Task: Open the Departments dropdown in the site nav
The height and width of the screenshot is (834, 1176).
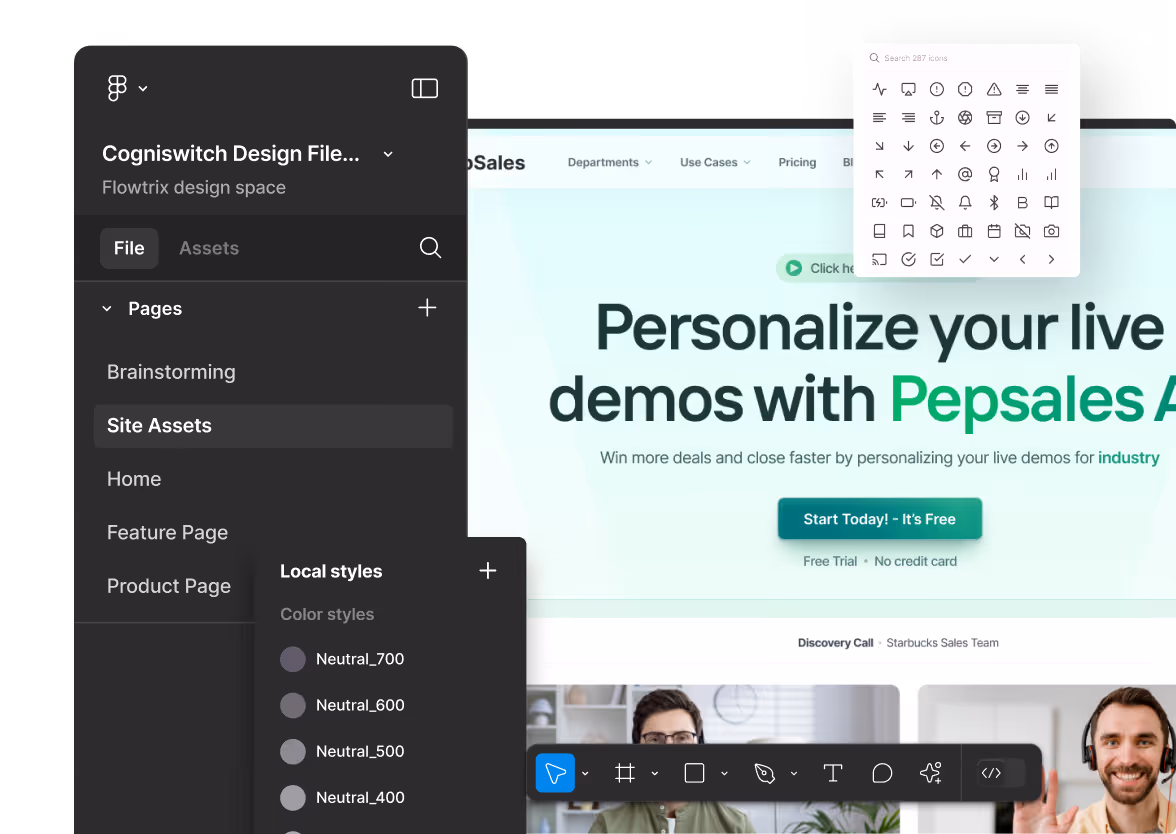Action: tap(610, 162)
